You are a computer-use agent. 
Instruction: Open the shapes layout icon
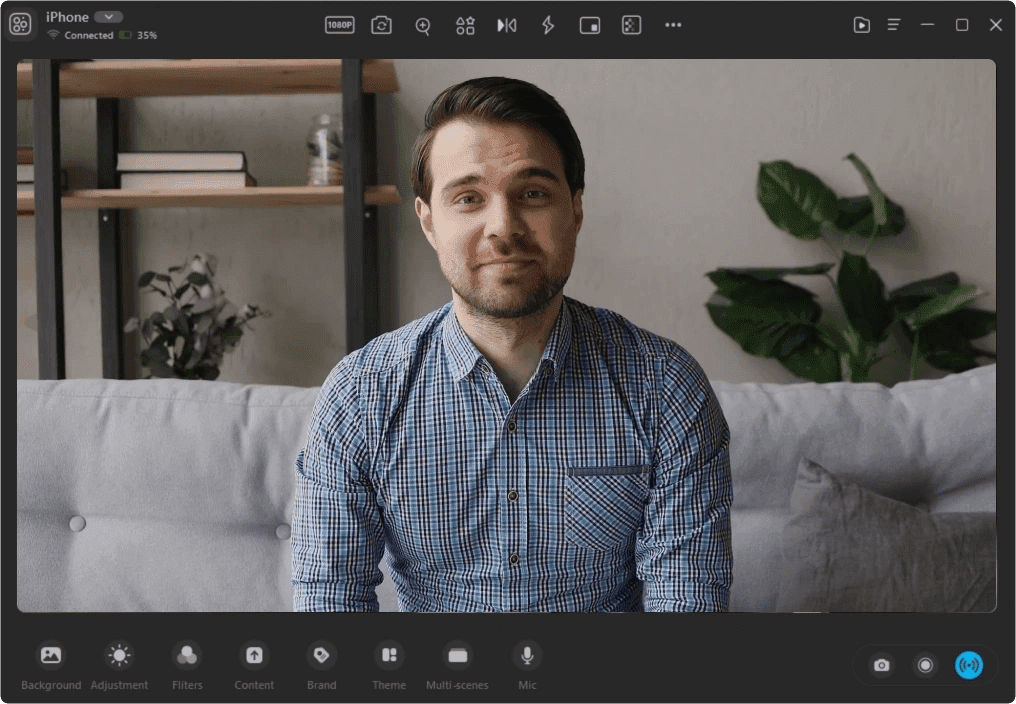pos(465,25)
